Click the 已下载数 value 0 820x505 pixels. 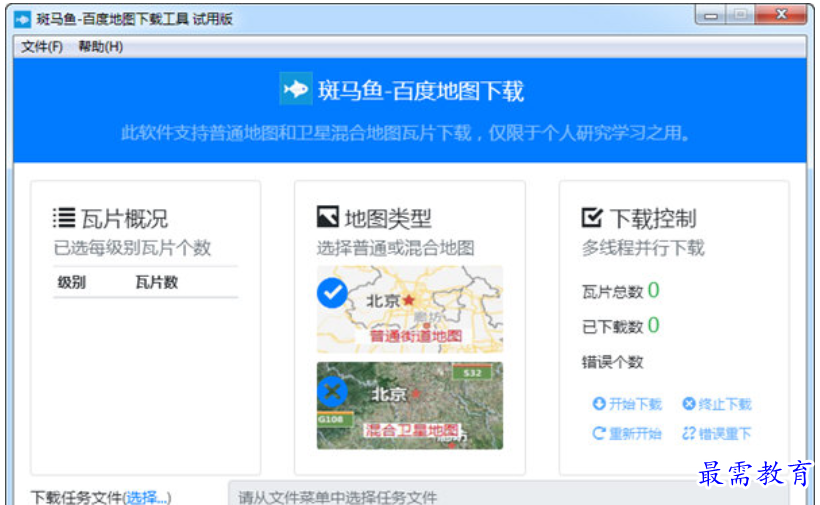tap(653, 325)
